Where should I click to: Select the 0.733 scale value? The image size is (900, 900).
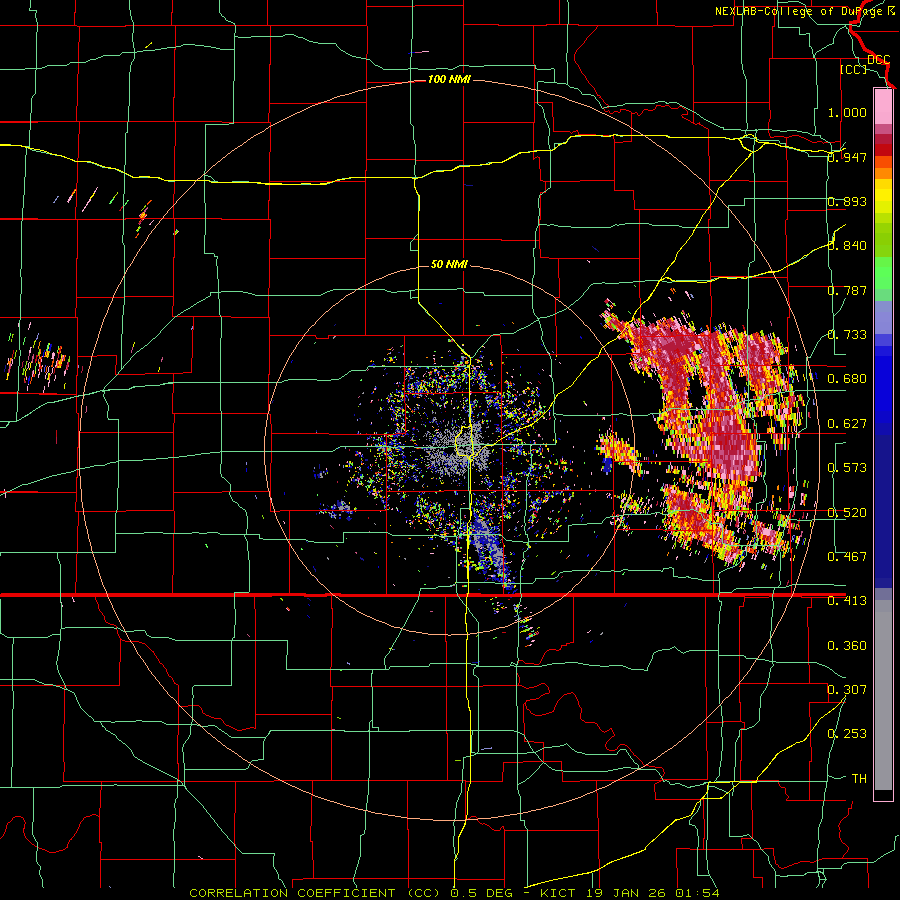[x=847, y=335]
